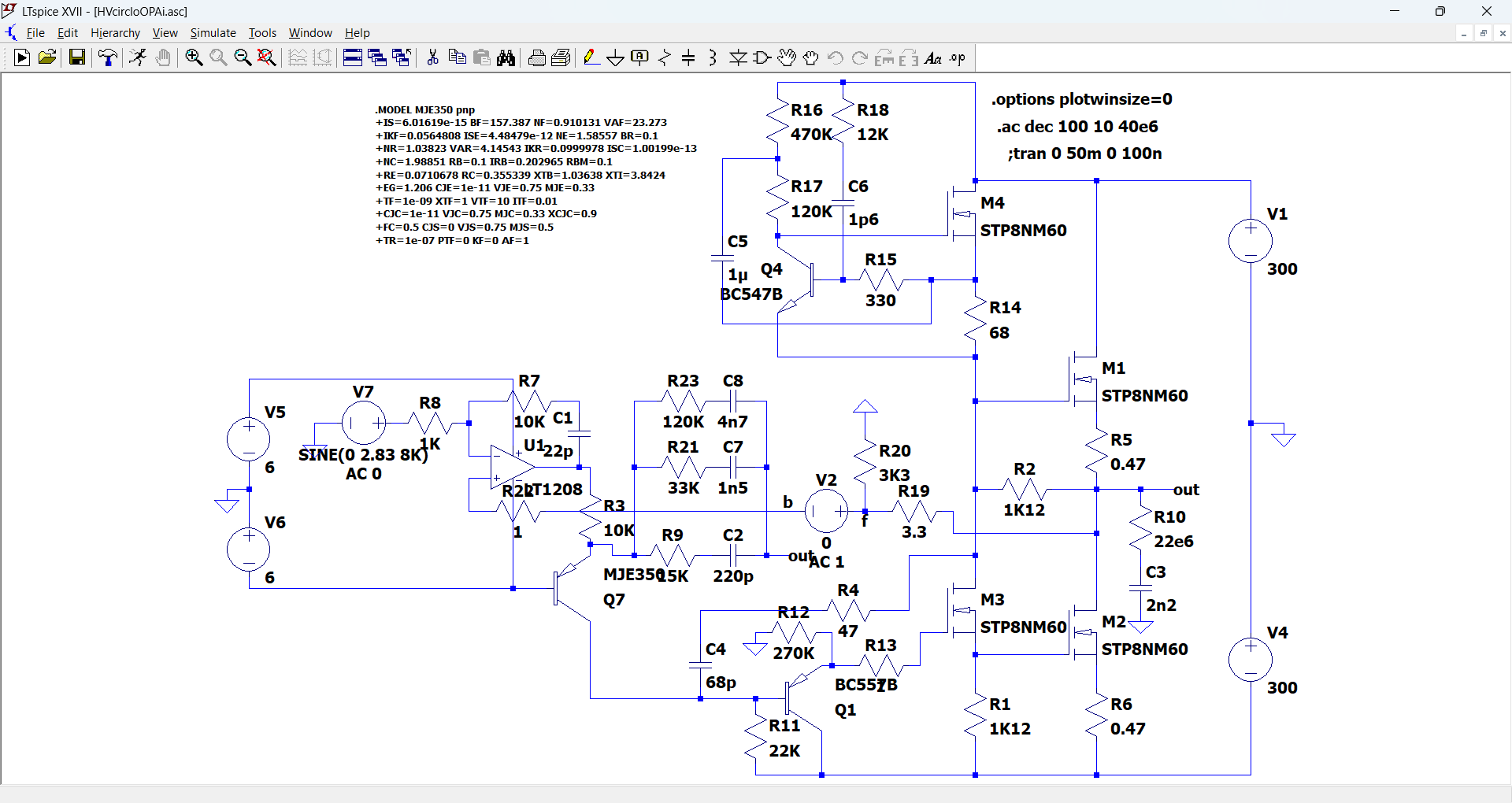This screenshot has height=803, width=1512.
Task: Click the .options plotwinsize=0 directive
Action: (1082, 99)
